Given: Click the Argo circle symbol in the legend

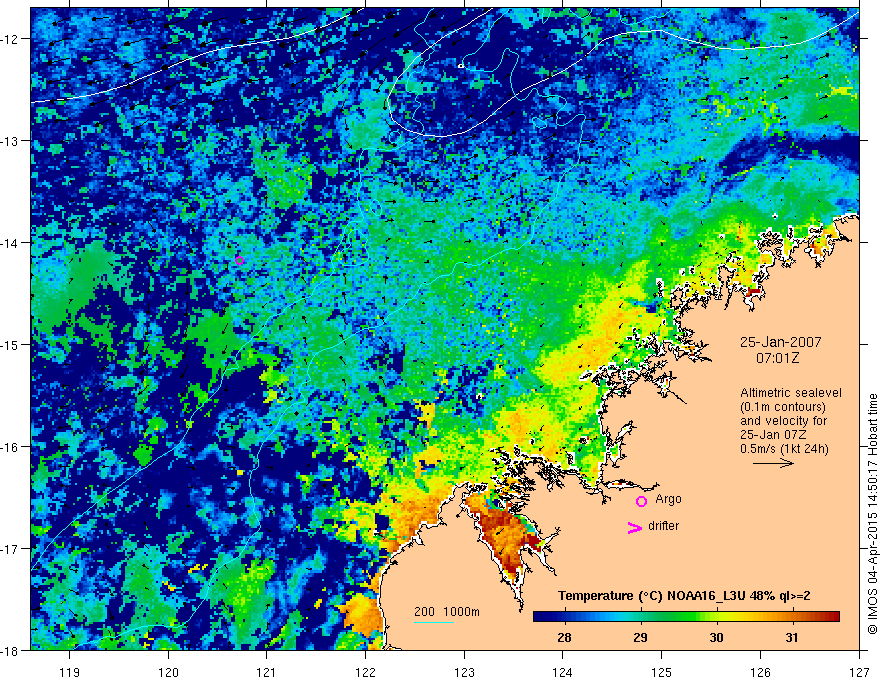Looking at the screenshot, I should click(641, 501).
